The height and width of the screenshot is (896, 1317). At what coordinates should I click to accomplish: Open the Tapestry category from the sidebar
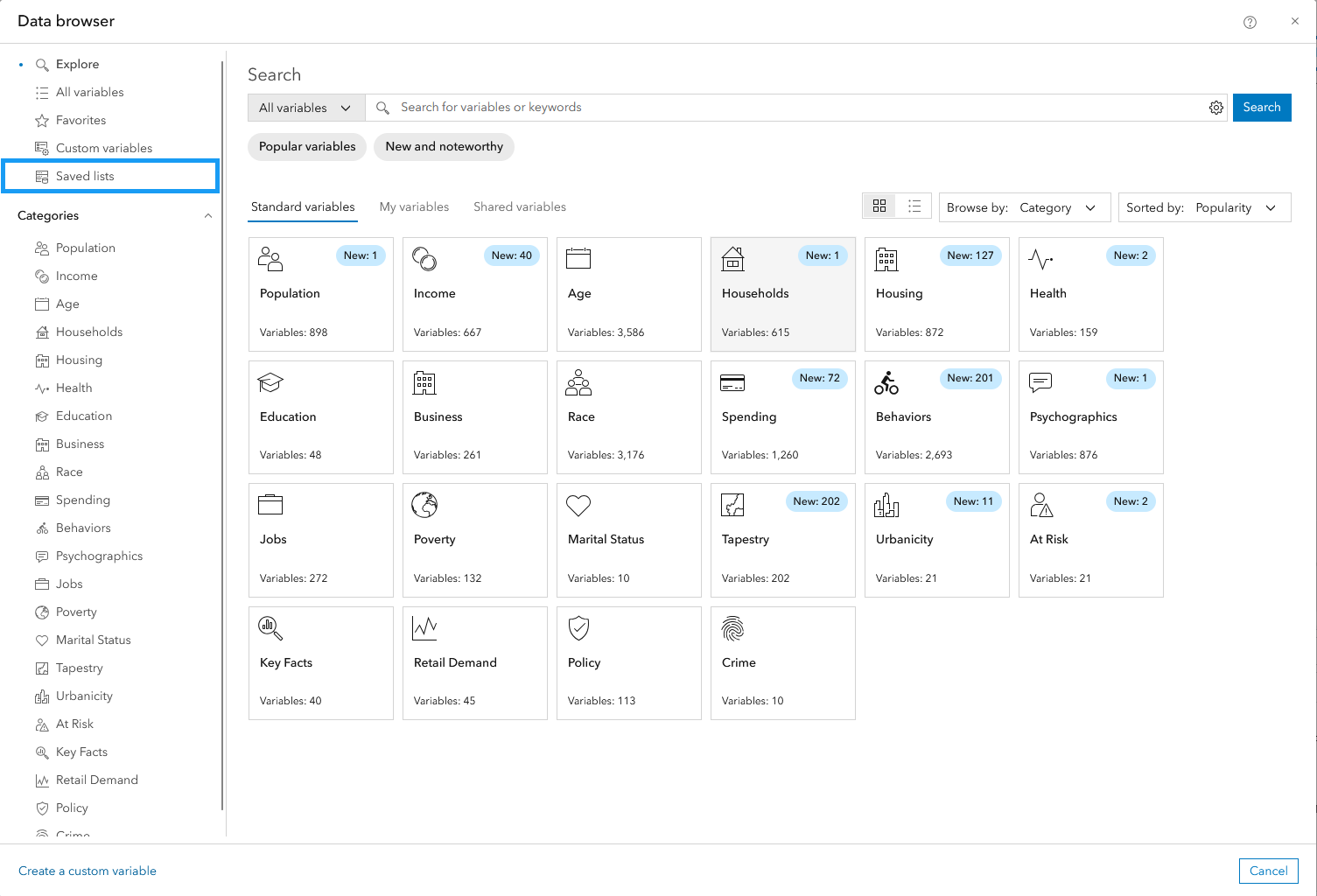(x=78, y=668)
